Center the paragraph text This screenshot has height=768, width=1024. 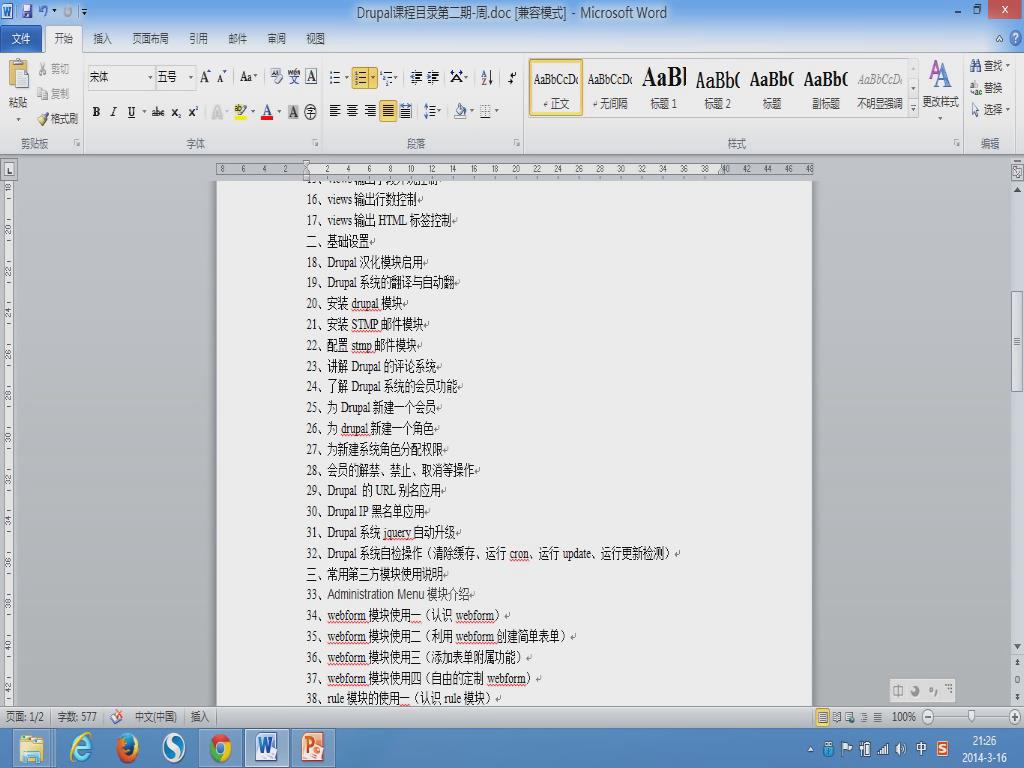click(x=352, y=112)
